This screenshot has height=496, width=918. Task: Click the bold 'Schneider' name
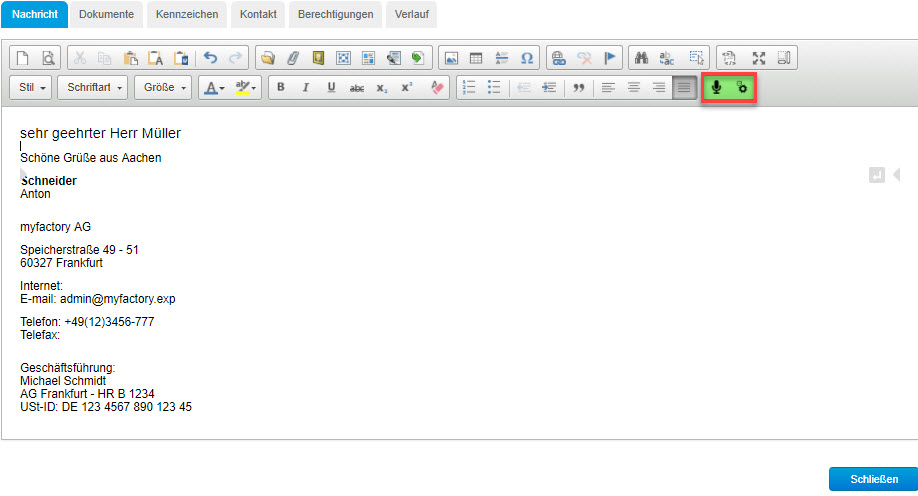(49, 180)
